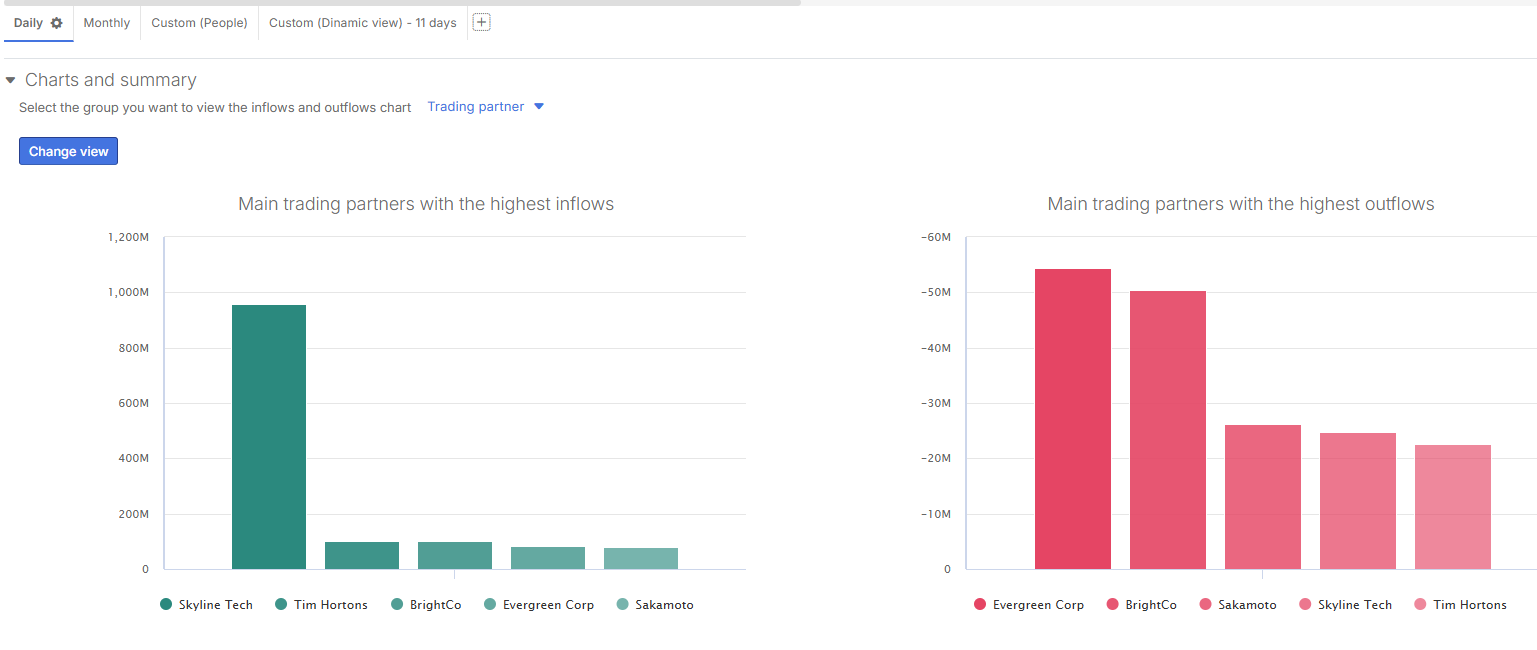Toggle Skyline Tech in inflows legend
Viewport: 1537px width, 650px height.
215,605
